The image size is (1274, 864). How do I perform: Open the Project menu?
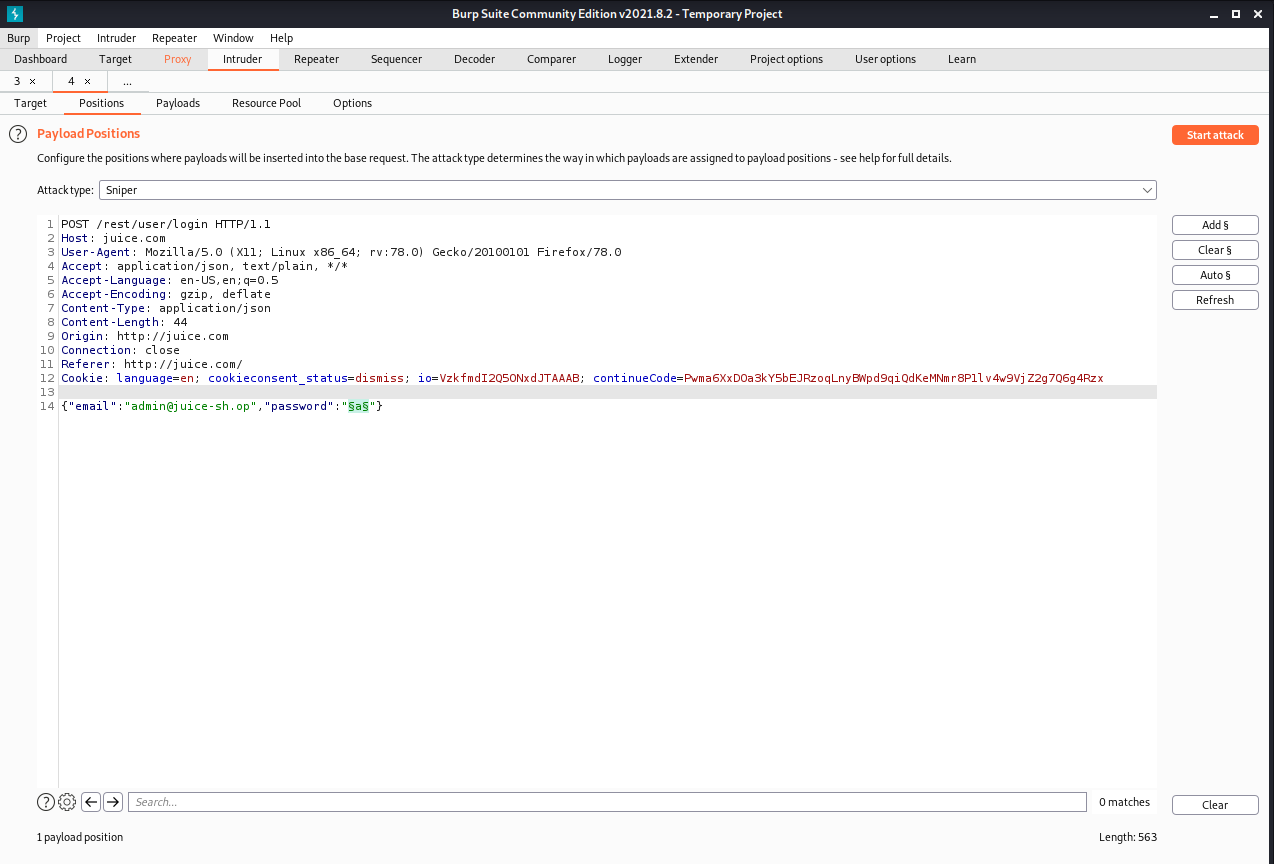(63, 38)
